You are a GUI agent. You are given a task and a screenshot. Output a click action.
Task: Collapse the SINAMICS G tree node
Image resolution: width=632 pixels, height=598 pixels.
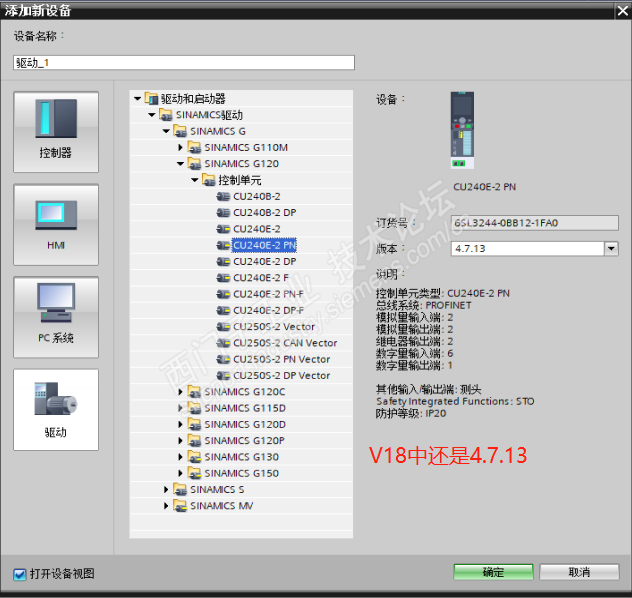(x=166, y=131)
